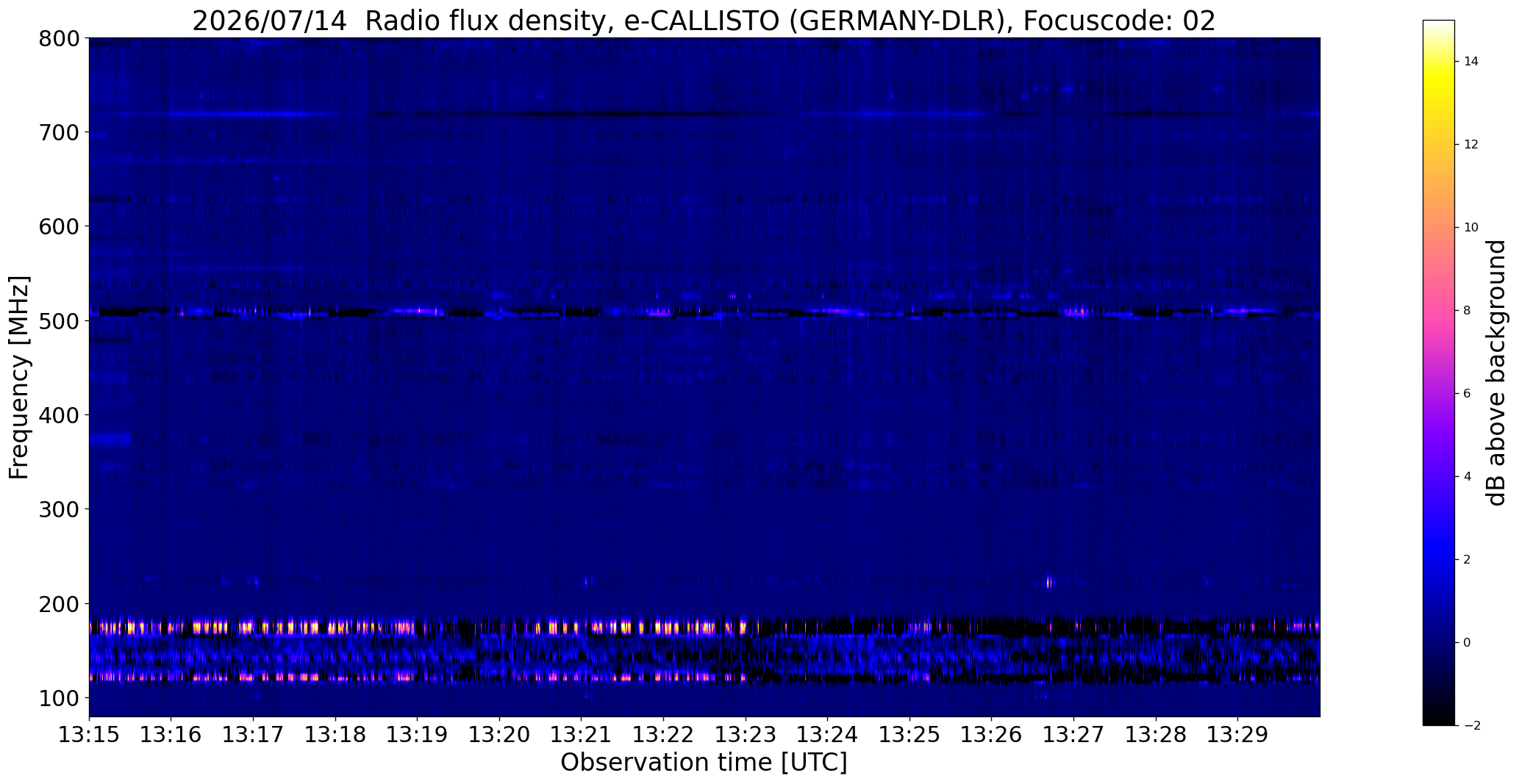The height and width of the screenshot is (784, 1519).
Task: Click the 13:23 time tick label
Action: pyautogui.click(x=746, y=735)
